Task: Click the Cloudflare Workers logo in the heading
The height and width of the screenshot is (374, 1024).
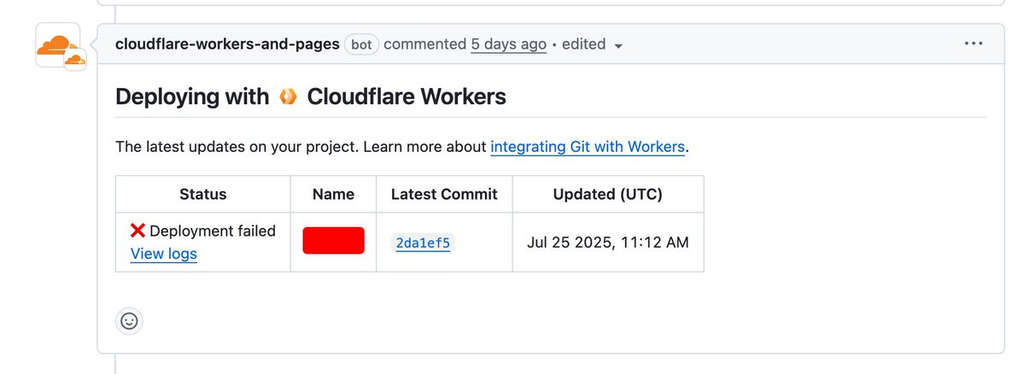Action: (x=288, y=97)
